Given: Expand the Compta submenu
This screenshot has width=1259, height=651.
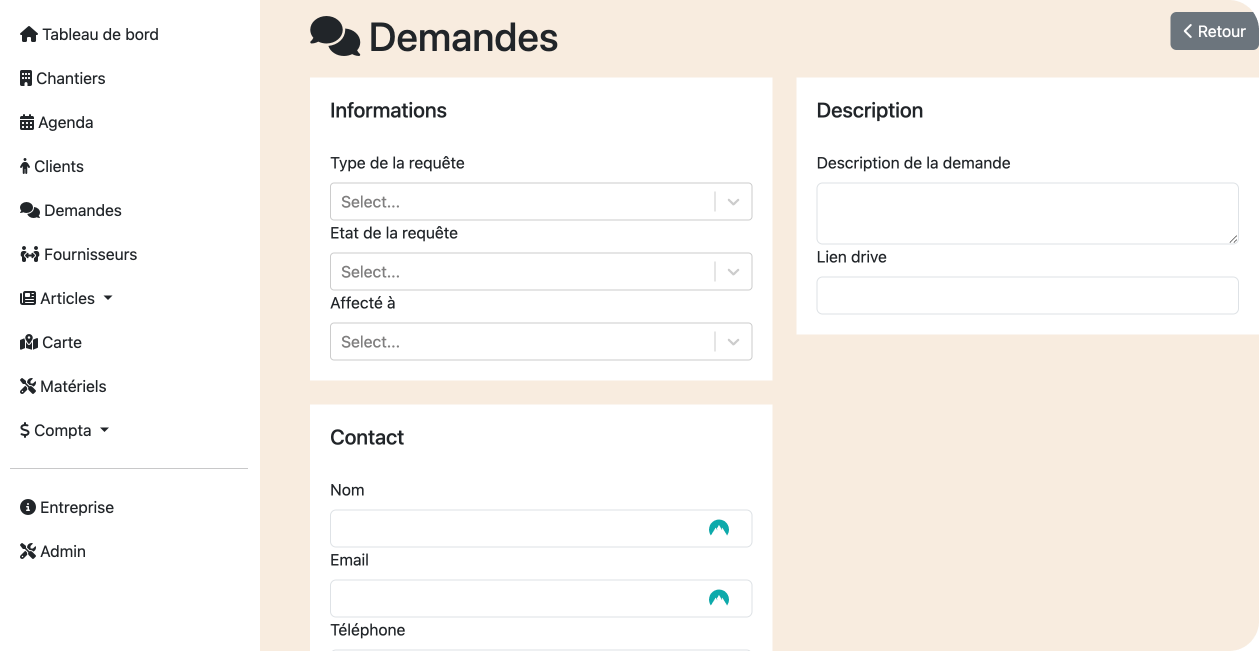Looking at the screenshot, I should click(x=66, y=431).
